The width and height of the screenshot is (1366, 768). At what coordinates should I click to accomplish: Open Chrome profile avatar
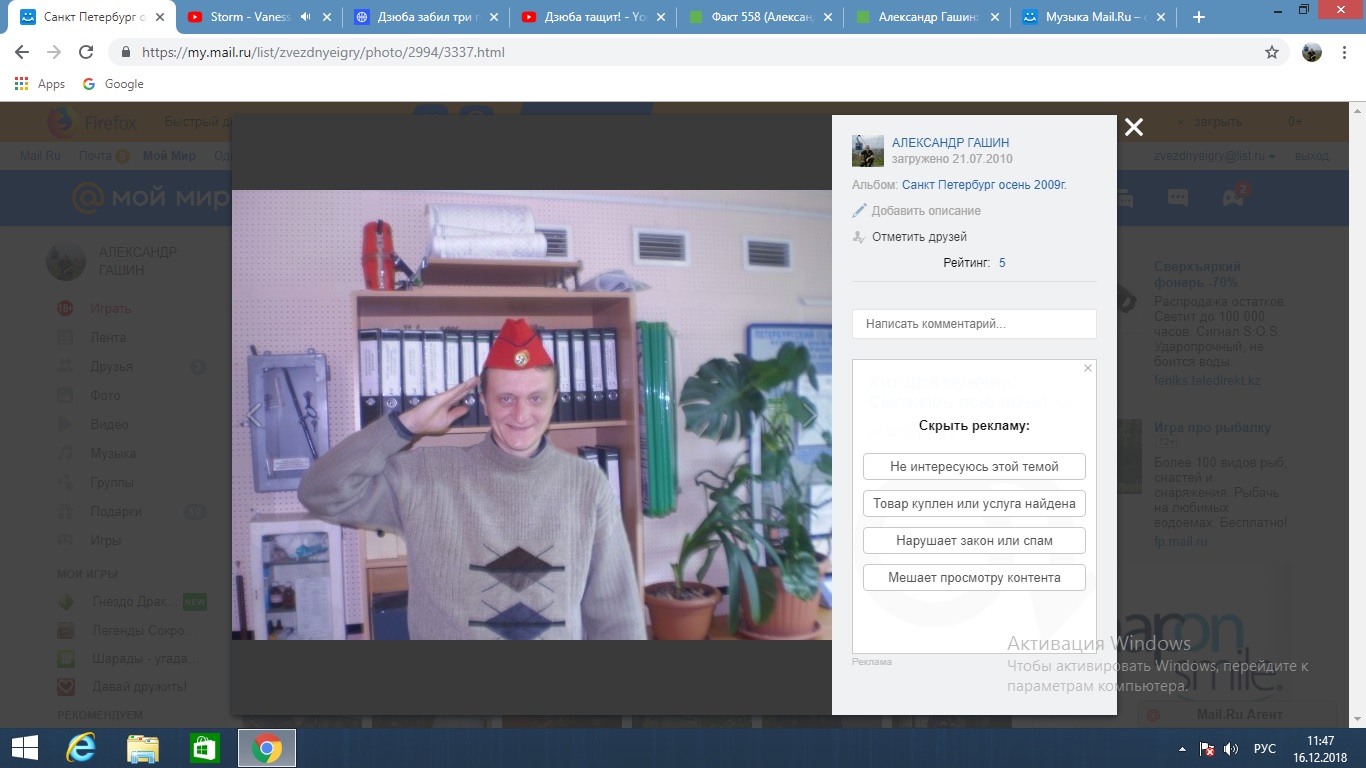[1312, 52]
